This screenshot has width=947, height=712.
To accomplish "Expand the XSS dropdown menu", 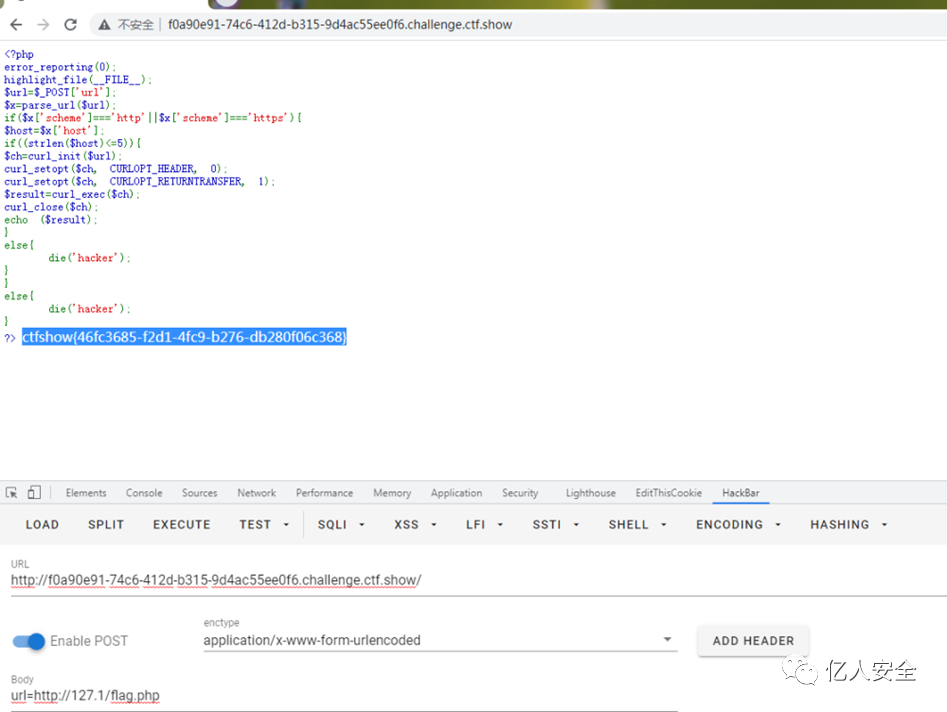I will pos(416,524).
